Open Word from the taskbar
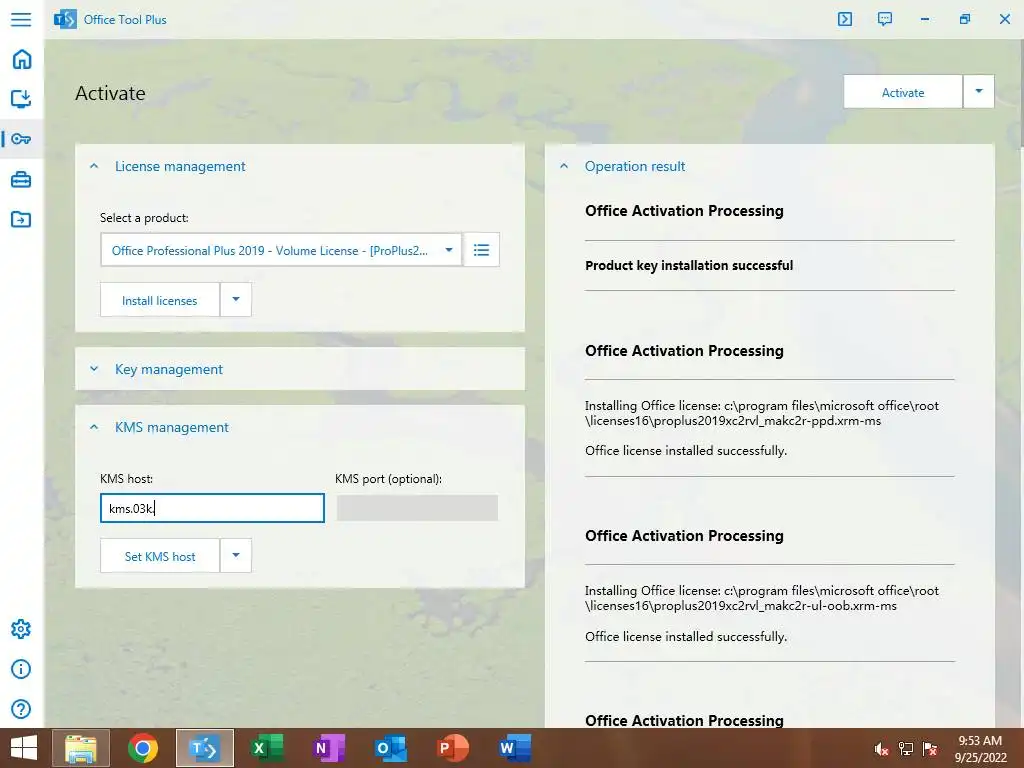 click(514, 748)
